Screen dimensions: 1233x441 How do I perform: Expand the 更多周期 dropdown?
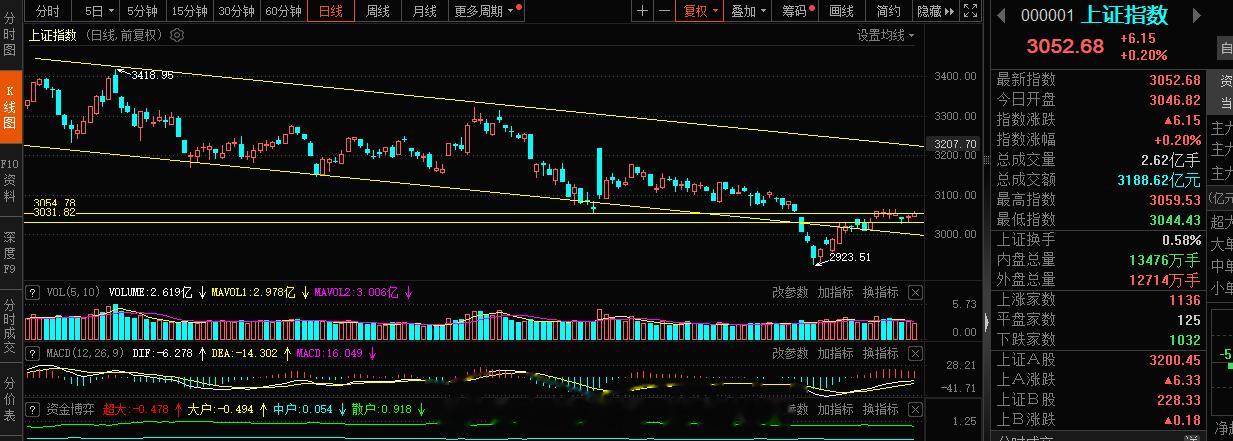485,11
